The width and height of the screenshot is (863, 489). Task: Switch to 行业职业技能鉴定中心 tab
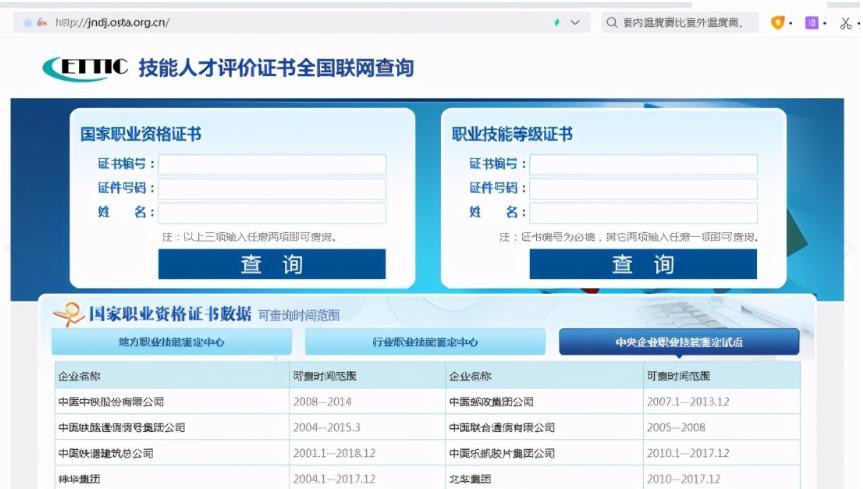click(425, 342)
